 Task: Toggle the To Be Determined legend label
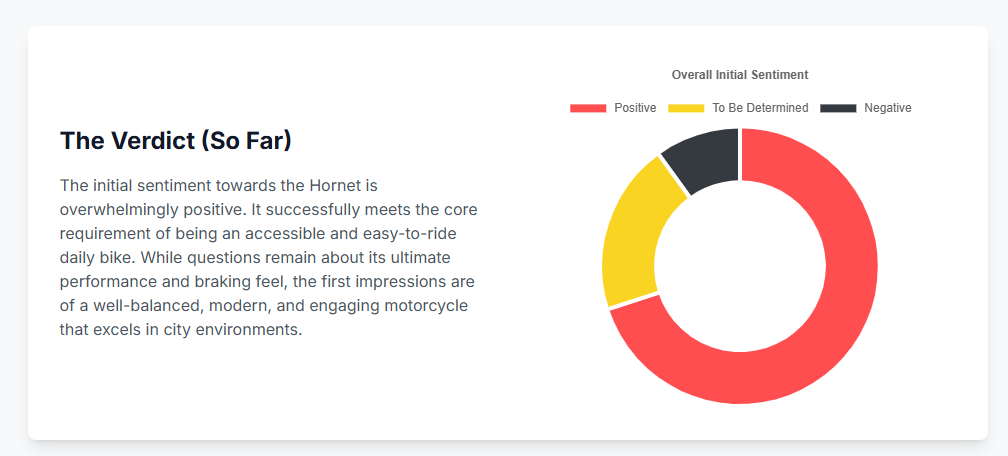coord(760,108)
